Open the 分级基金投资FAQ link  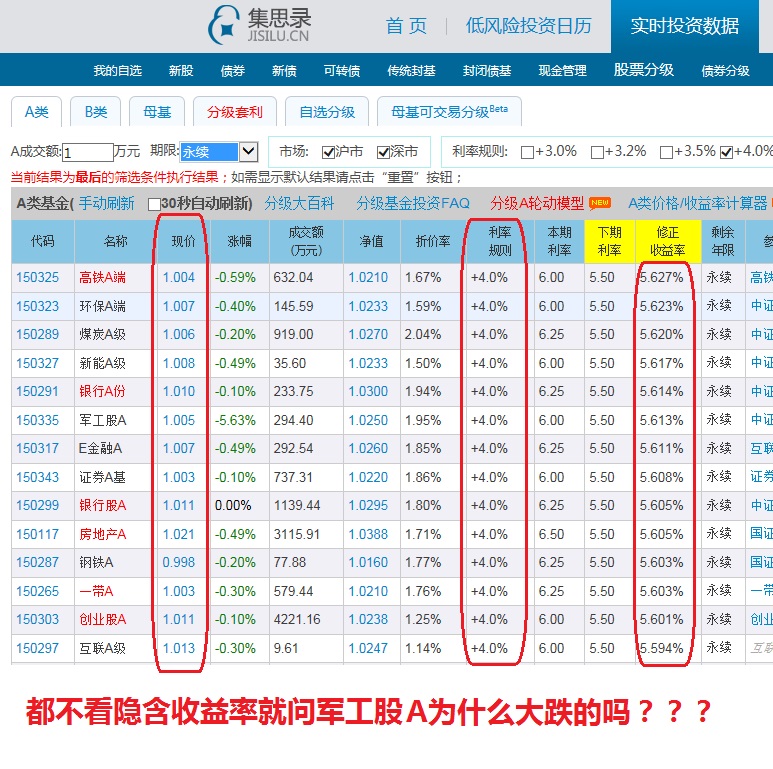click(x=413, y=203)
